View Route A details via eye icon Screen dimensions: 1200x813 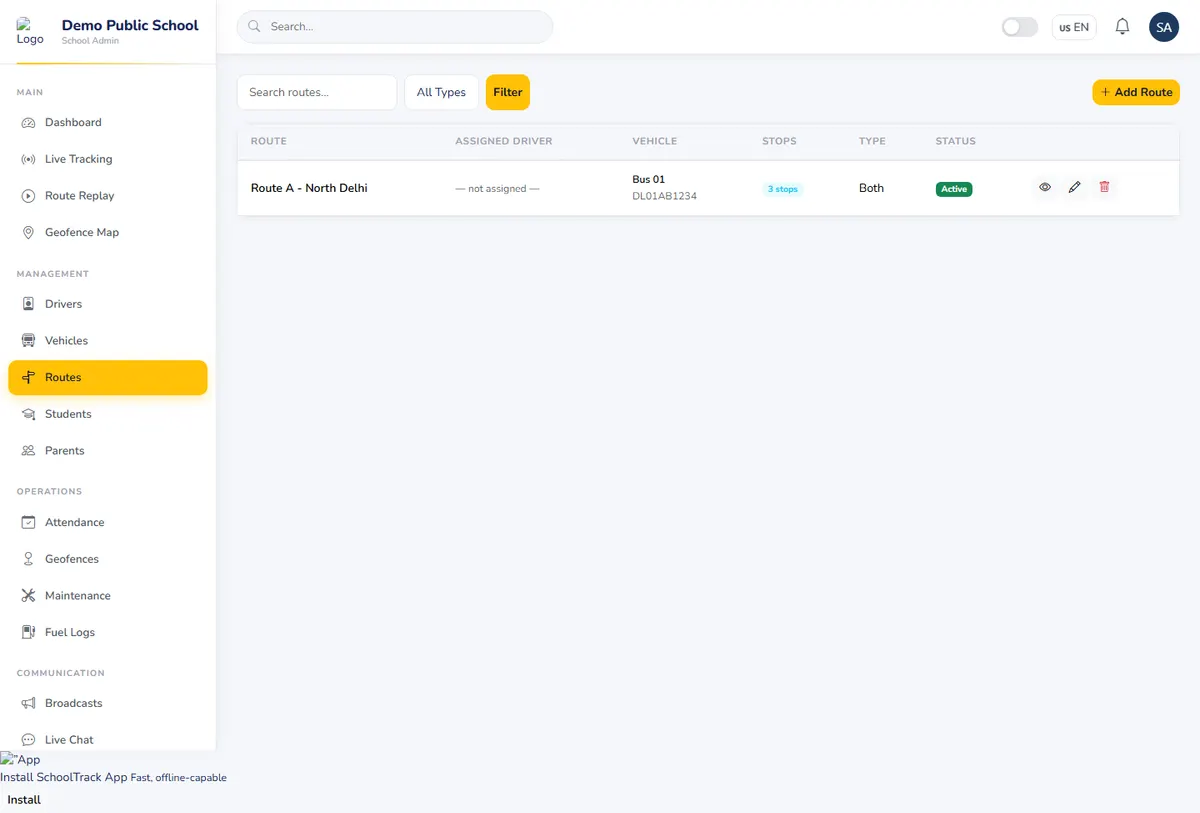(1045, 187)
